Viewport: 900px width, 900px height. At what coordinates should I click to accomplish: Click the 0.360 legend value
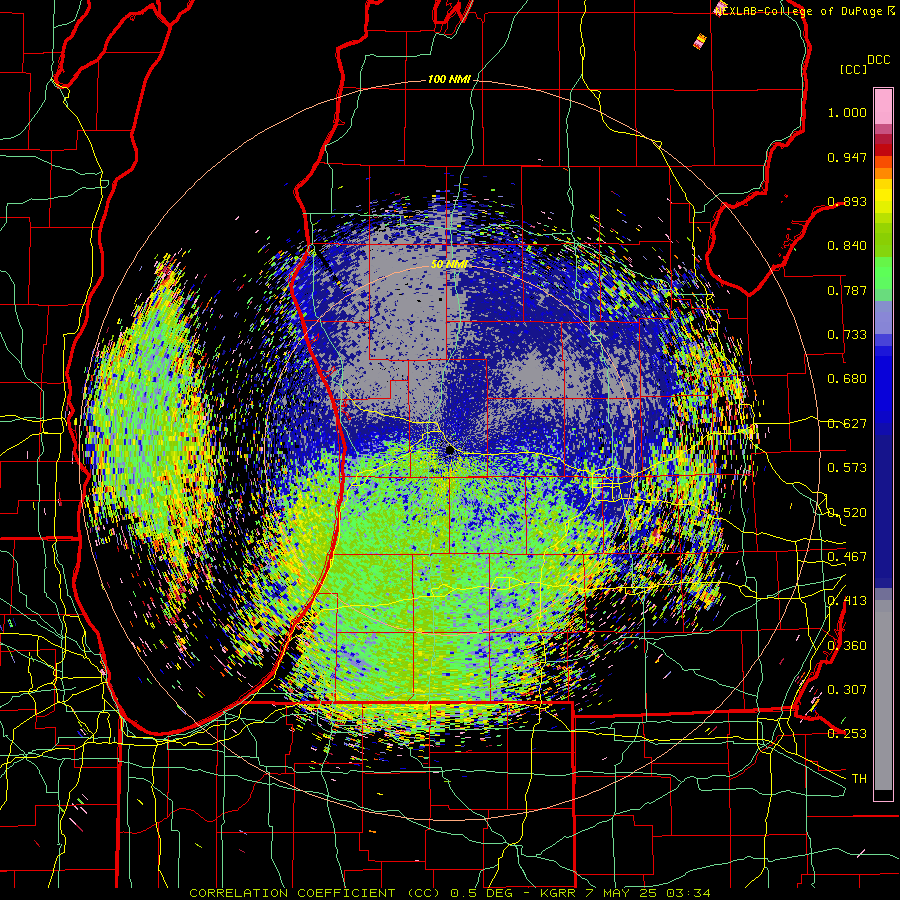(847, 646)
